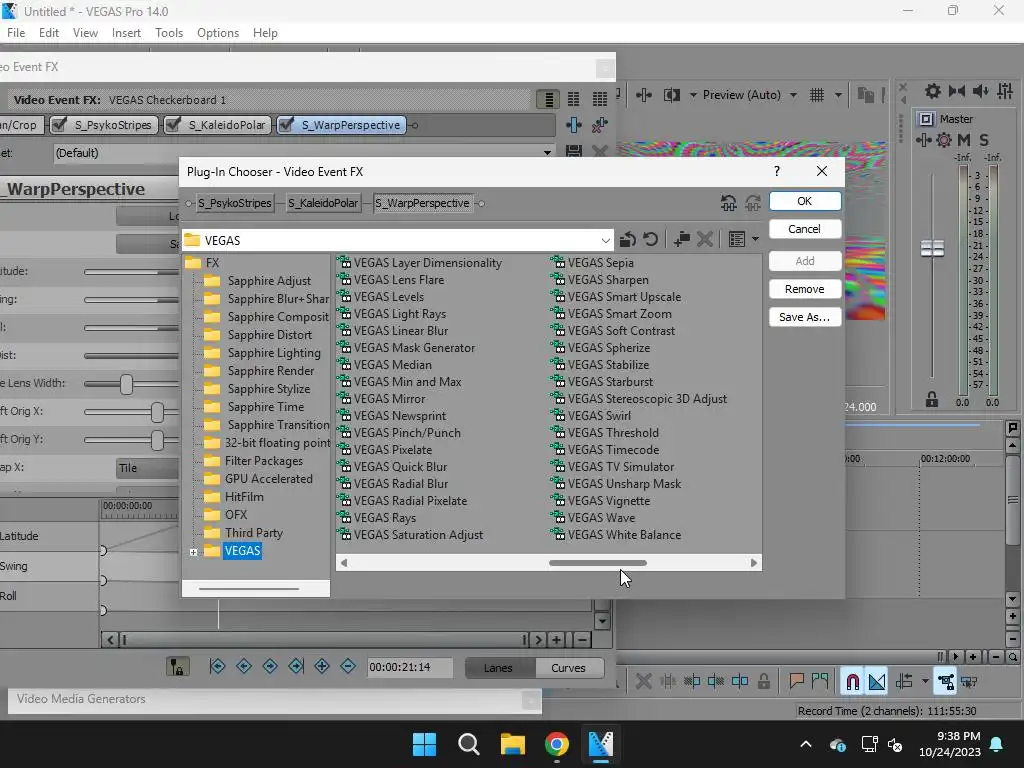Click the move chain right icon in Plug-In Chooser
This screenshot has width=1024, height=768.
point(753,203)
